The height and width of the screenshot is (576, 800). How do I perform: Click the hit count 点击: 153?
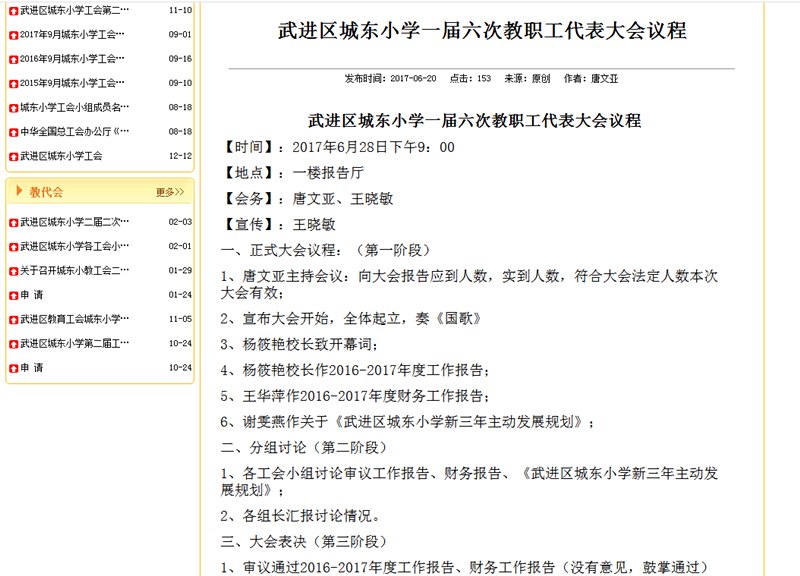[470, 79]
